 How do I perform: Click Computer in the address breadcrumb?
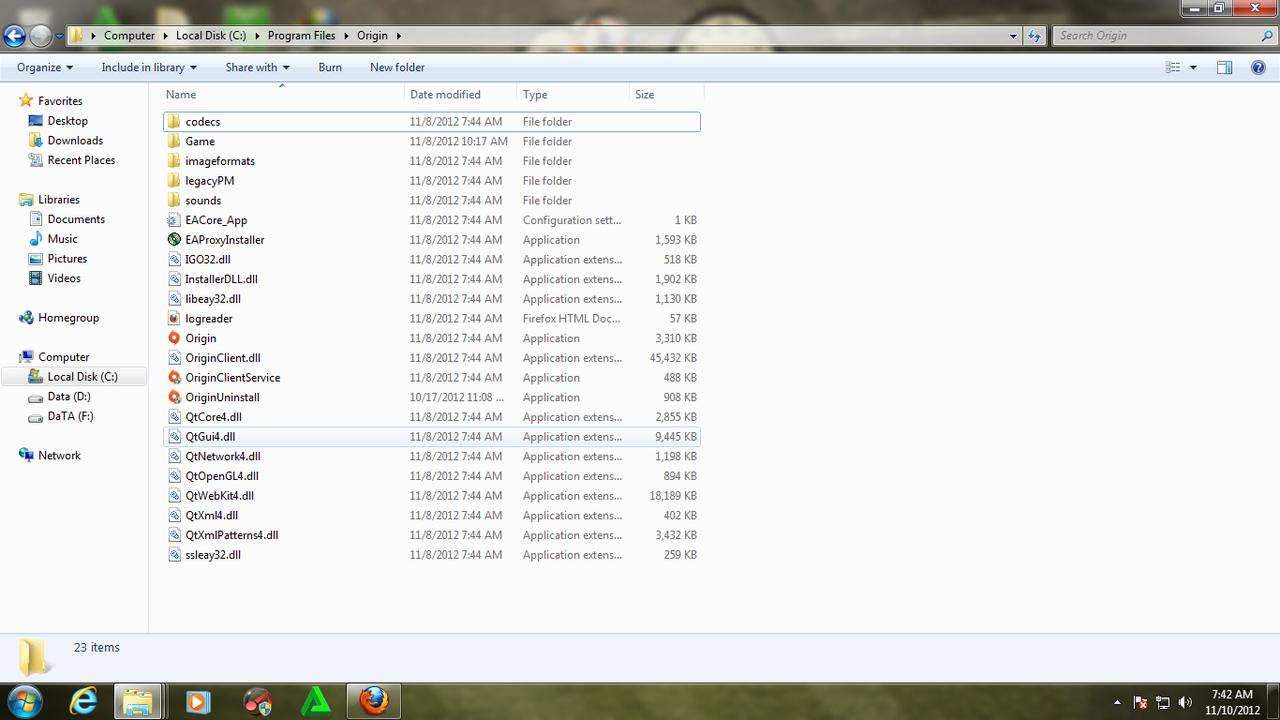click(130, 36)
